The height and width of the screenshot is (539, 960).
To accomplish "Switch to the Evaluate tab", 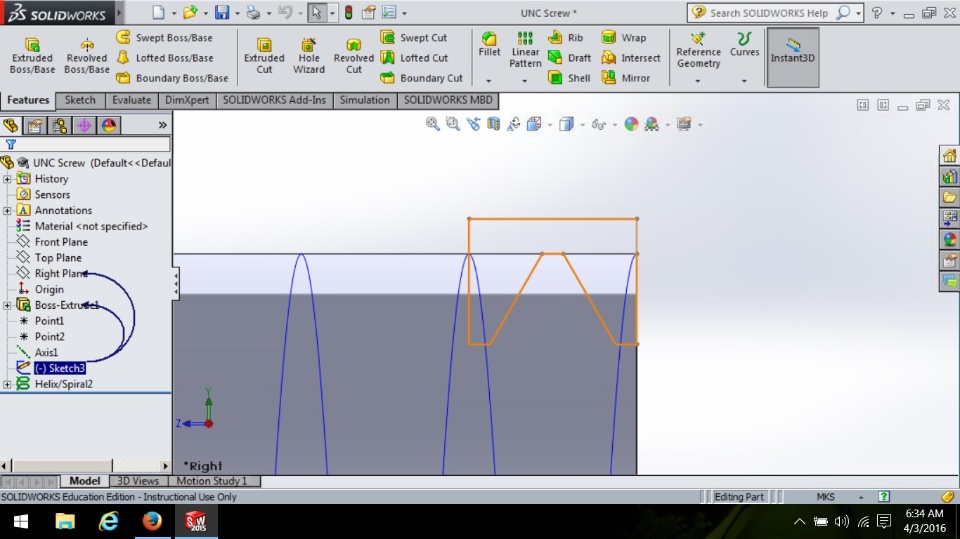I will [x=131, y=100].
